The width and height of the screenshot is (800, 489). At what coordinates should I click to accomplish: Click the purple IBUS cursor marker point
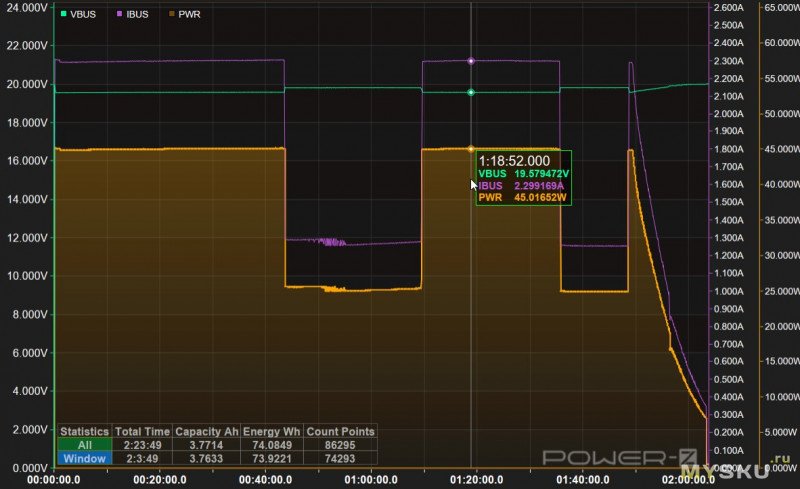[x=471, y=61]
